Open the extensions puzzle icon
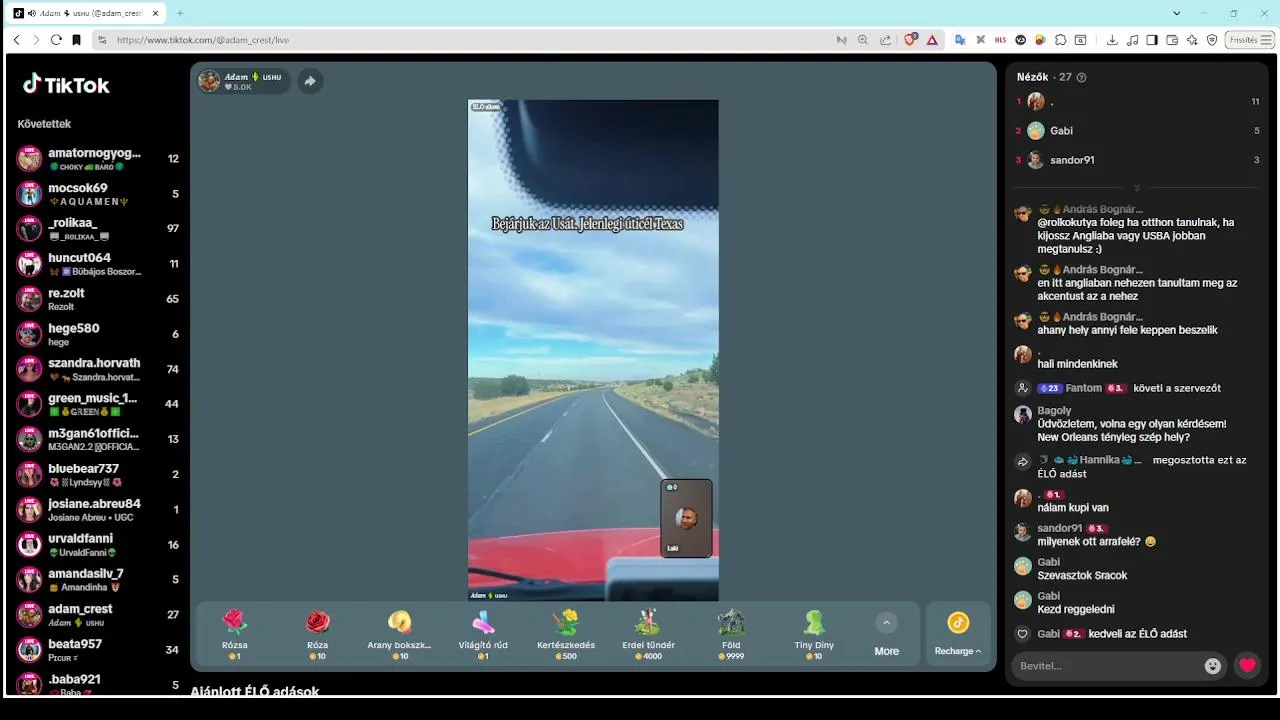This screenshot has height=720, width=1280. pos(1061,40)
